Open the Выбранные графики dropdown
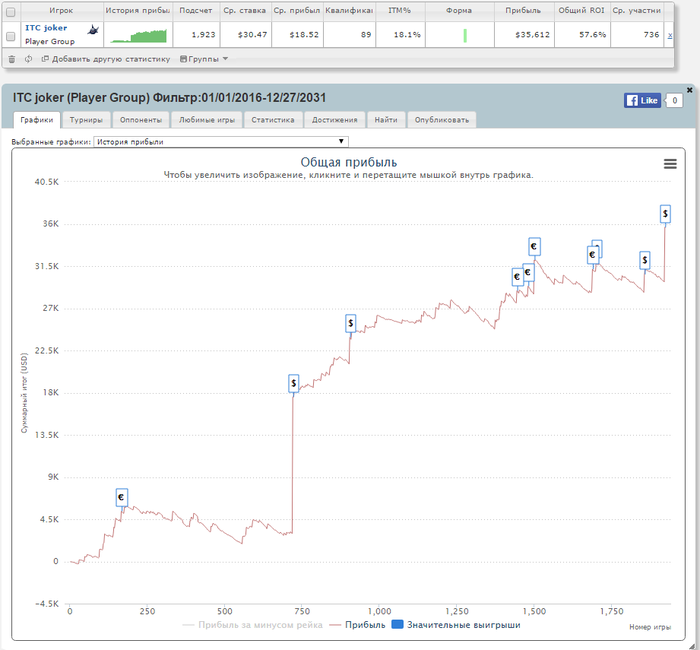Screen dimensions: 700x650 pyautogui.click(x=220, y=142)
